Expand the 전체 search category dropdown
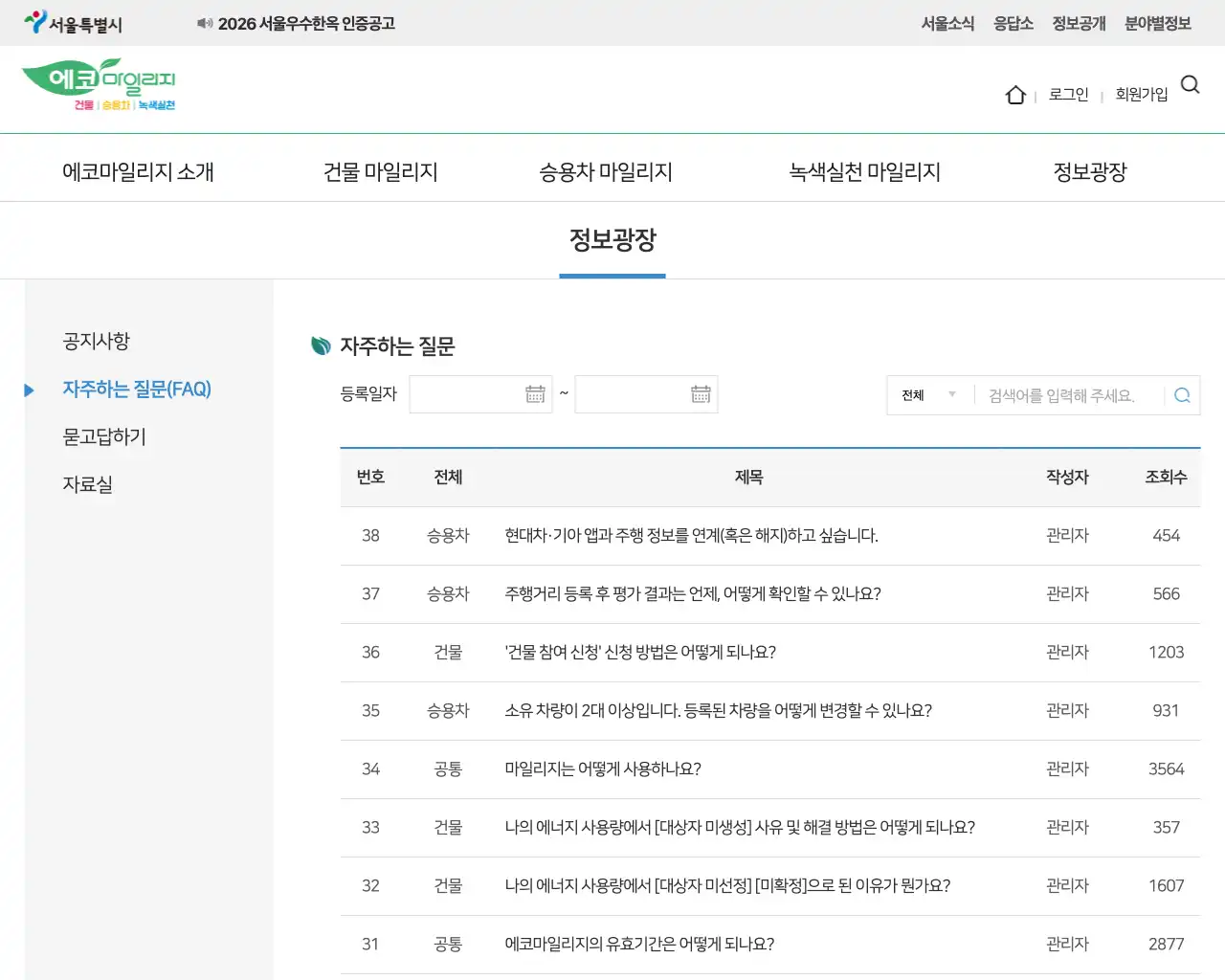Viewport: 1225px width, 980px height. pos(928,395)
